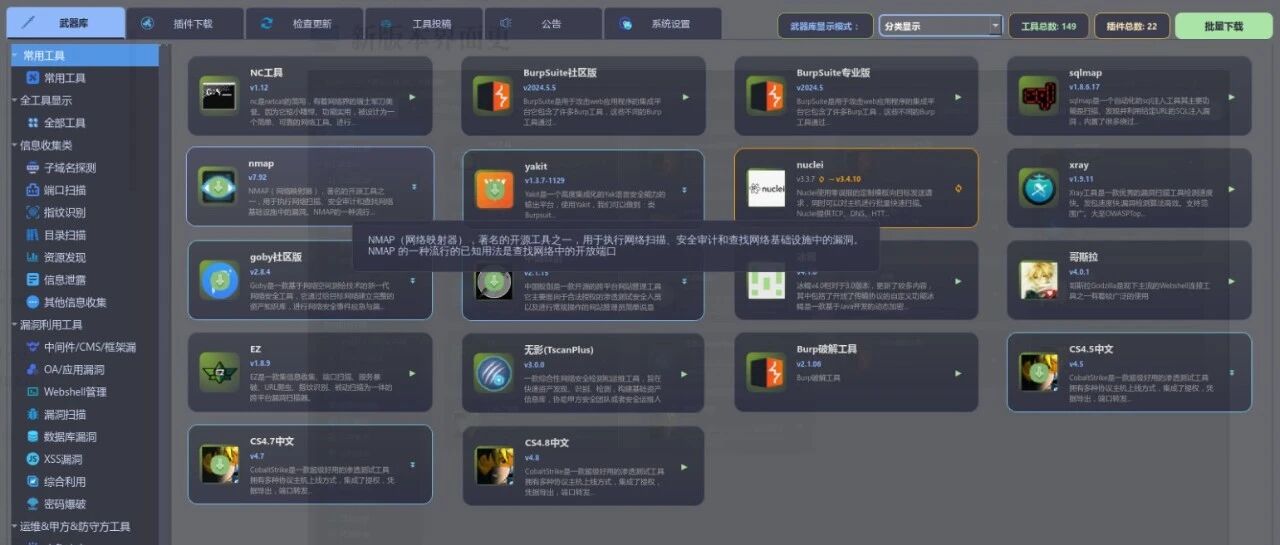This screenshot has width=1280, height=545.
Task: Launch 无影(TscanPlus) via play arrow
Action: [685, 372]
